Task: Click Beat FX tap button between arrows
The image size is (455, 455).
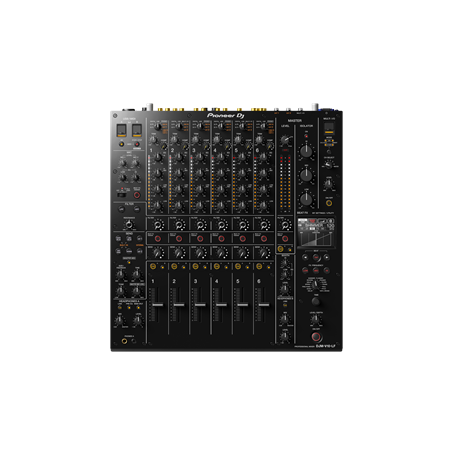Action: pyautogui.click(x=316, y=257)
